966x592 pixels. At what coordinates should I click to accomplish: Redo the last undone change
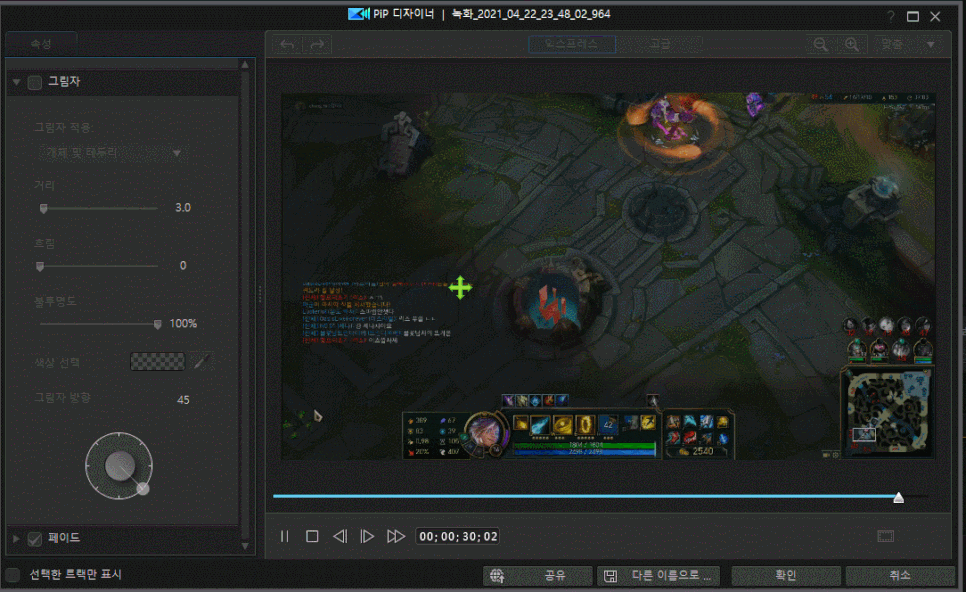click(x=317, y=44)
